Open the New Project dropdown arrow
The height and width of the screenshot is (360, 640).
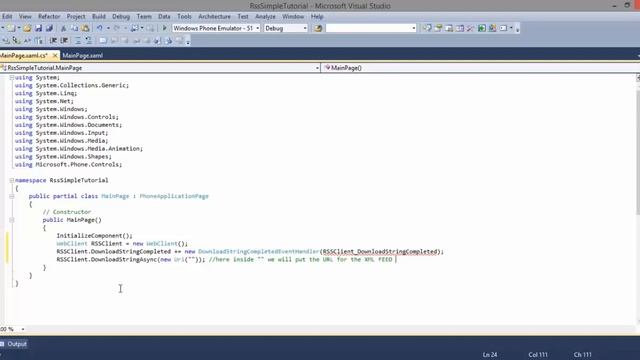(19, 28)
